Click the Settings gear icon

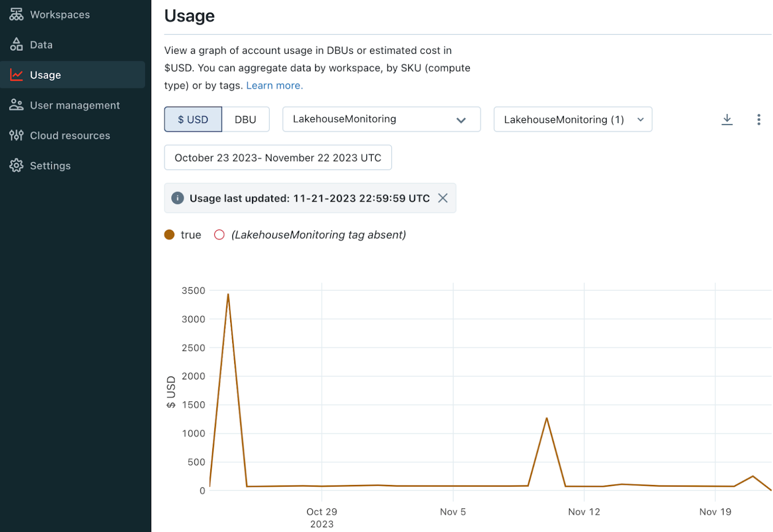click(x=16, y=165)
